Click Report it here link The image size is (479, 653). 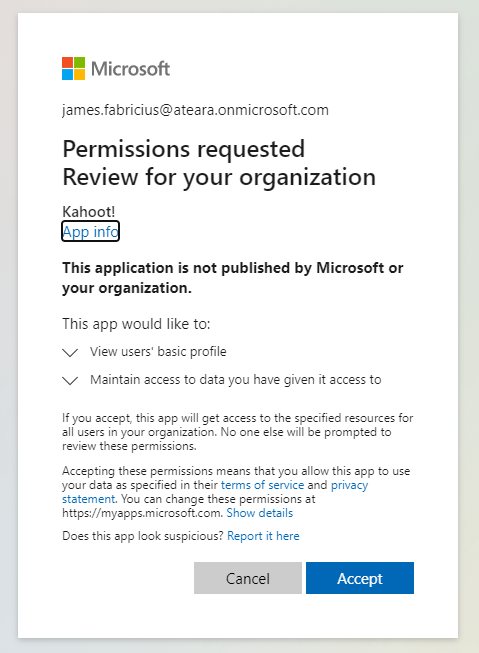[263, 536]
